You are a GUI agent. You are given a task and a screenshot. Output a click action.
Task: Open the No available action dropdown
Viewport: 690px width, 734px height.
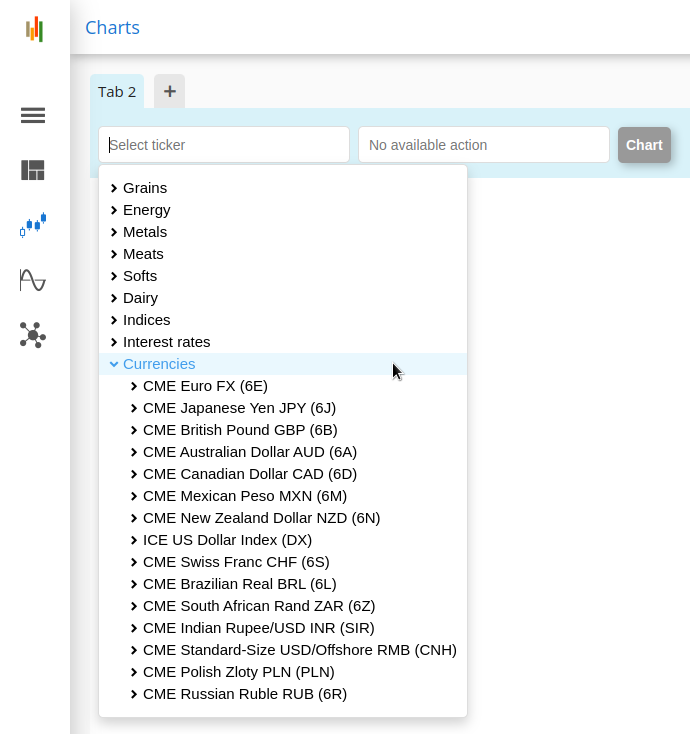pyautogui.click(x=484, y=145)
